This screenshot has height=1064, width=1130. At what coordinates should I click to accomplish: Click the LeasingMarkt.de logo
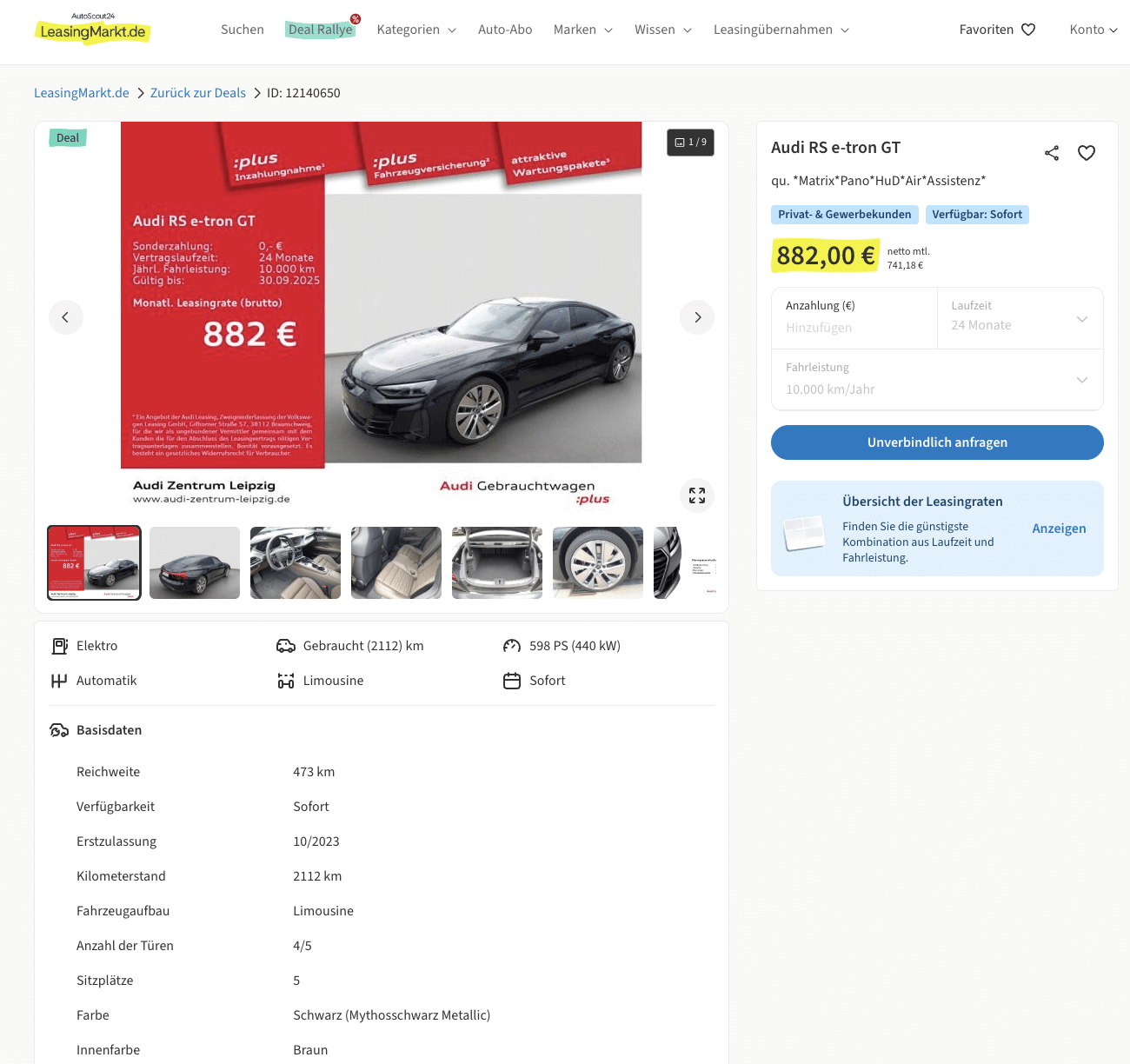(92, 29)
